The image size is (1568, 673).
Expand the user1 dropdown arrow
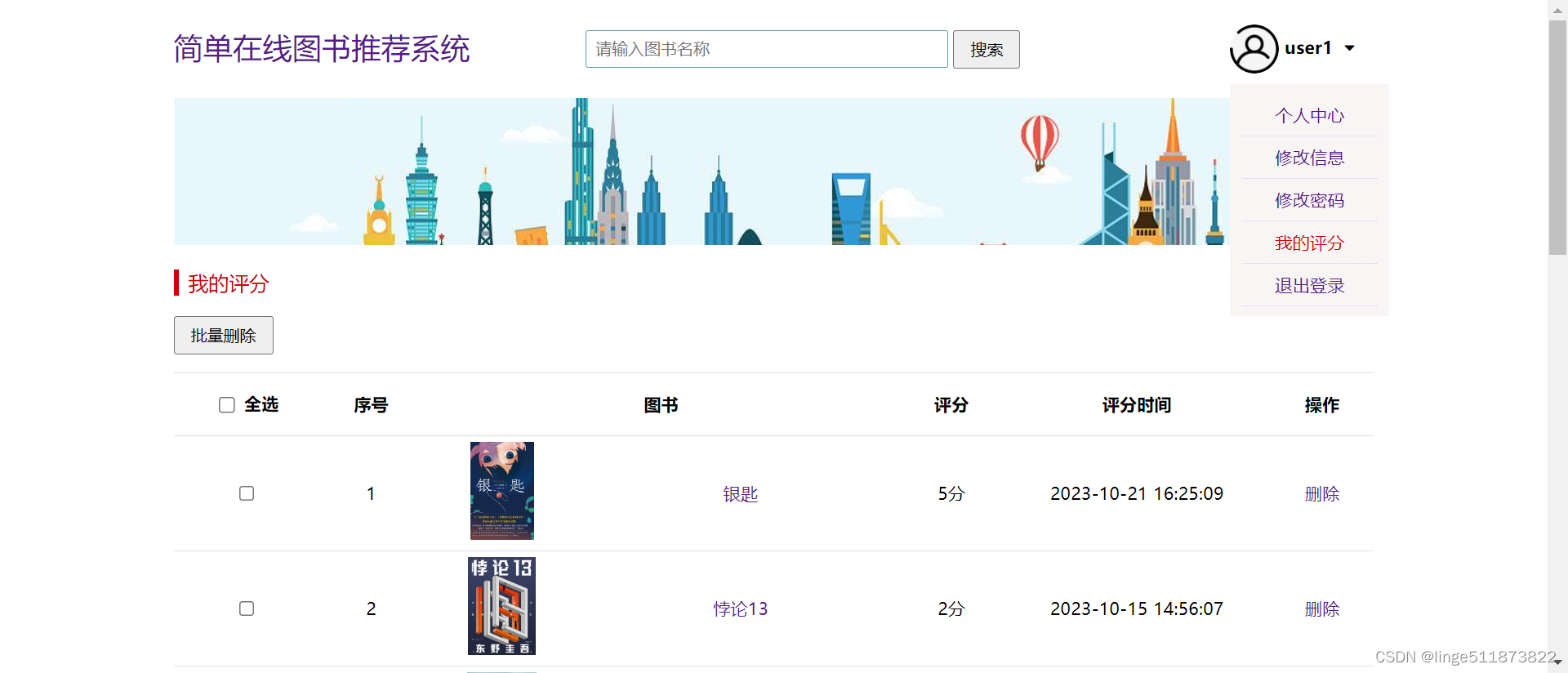pyautogui.click(x=1350, y=48)
